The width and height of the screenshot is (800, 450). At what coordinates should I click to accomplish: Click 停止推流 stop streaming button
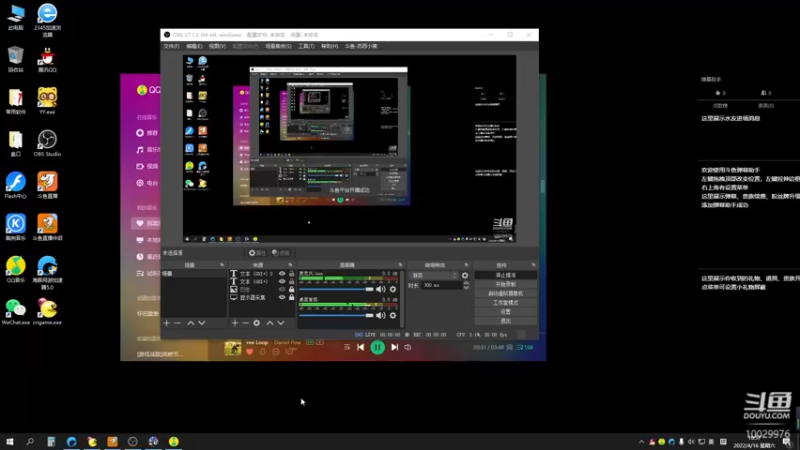pos(506,275)
